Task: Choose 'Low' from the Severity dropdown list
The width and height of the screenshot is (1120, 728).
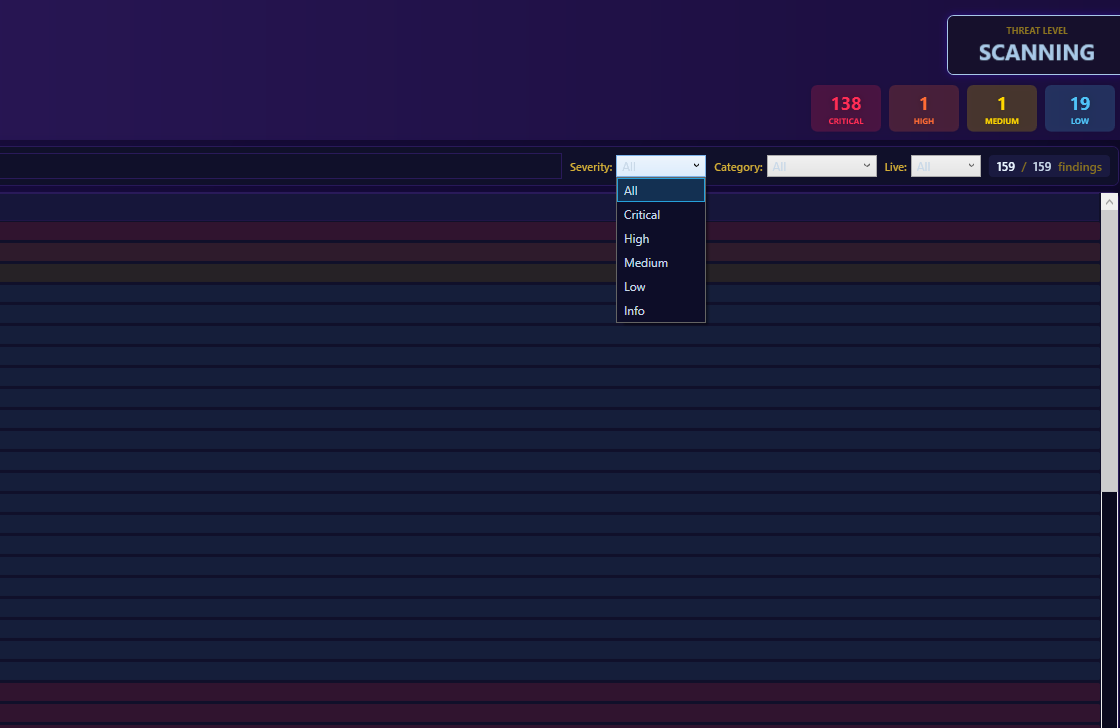Action: (661, 286)
